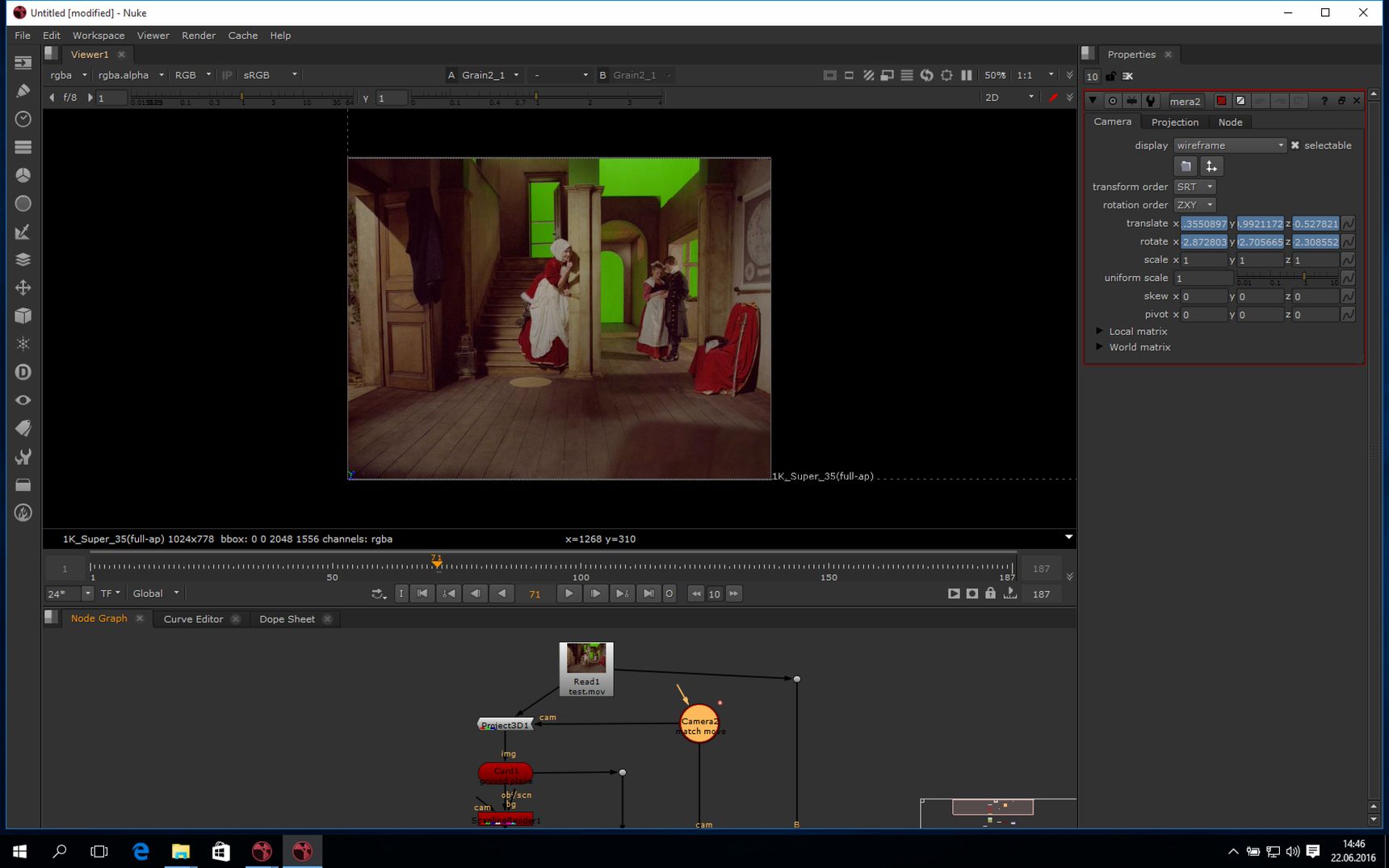
Task: Open the 3D nodes cube icon
Action: (x=23, y=316)
